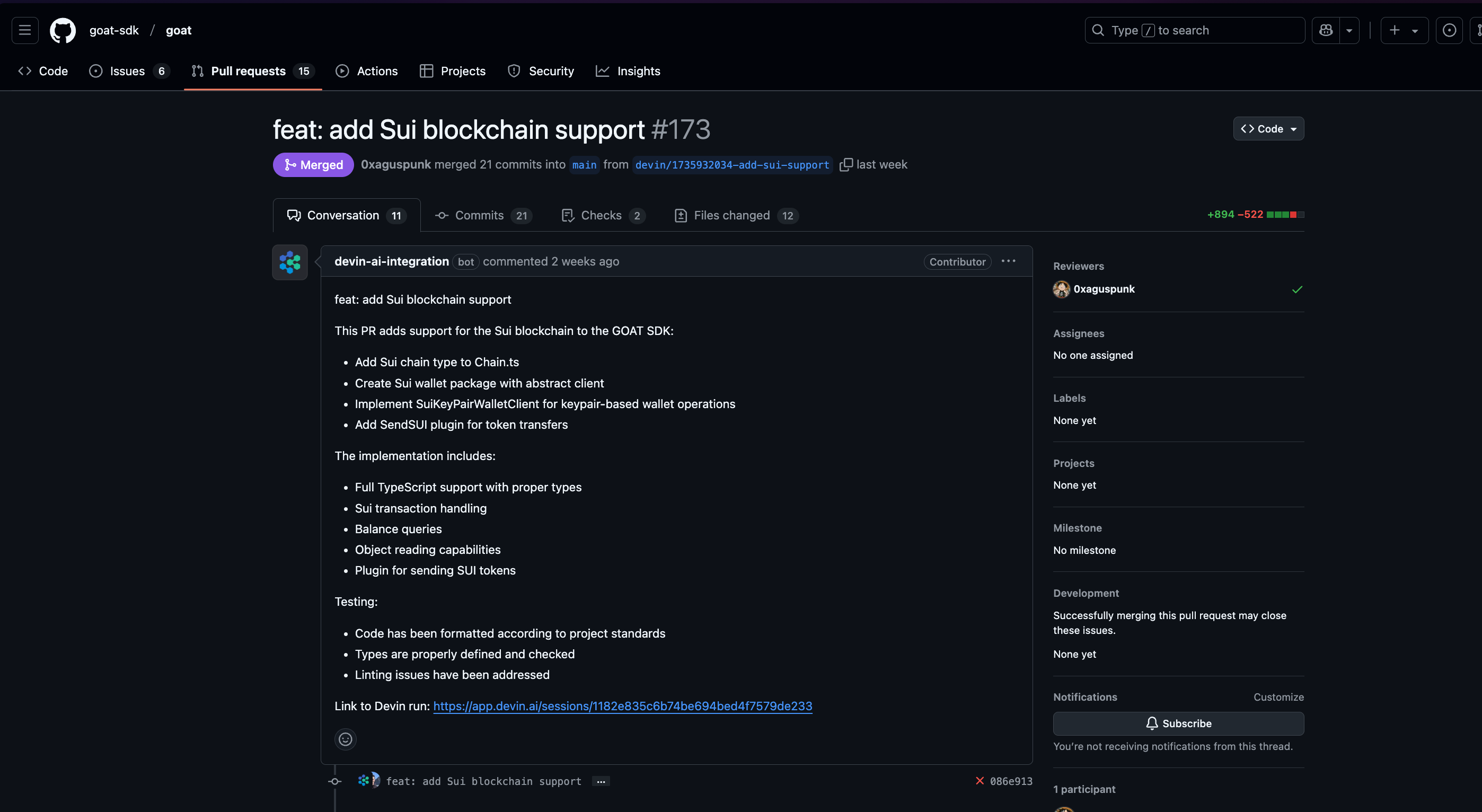Click the devin-ai-integration avatar icon
The width and height of the screenshot is (1482, 812).
[290, 262]
